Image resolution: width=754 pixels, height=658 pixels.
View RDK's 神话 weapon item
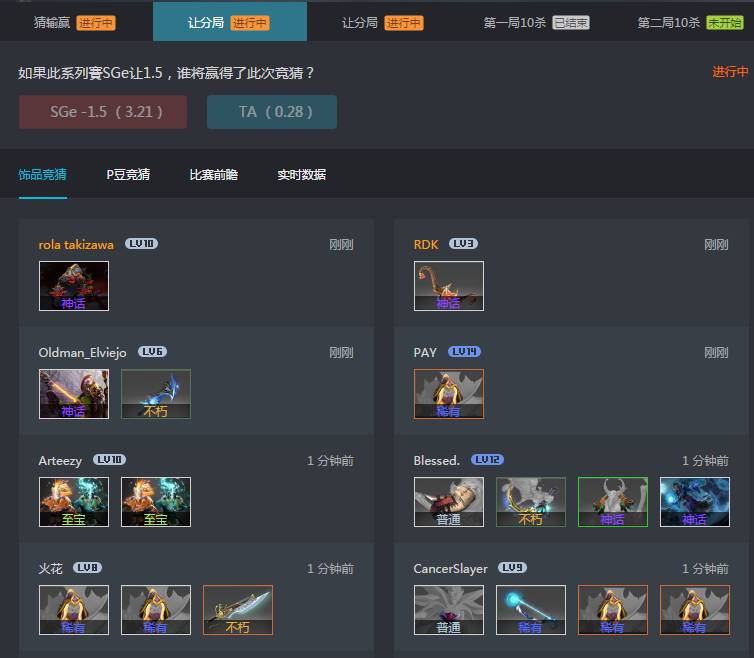tap(449, 286)
